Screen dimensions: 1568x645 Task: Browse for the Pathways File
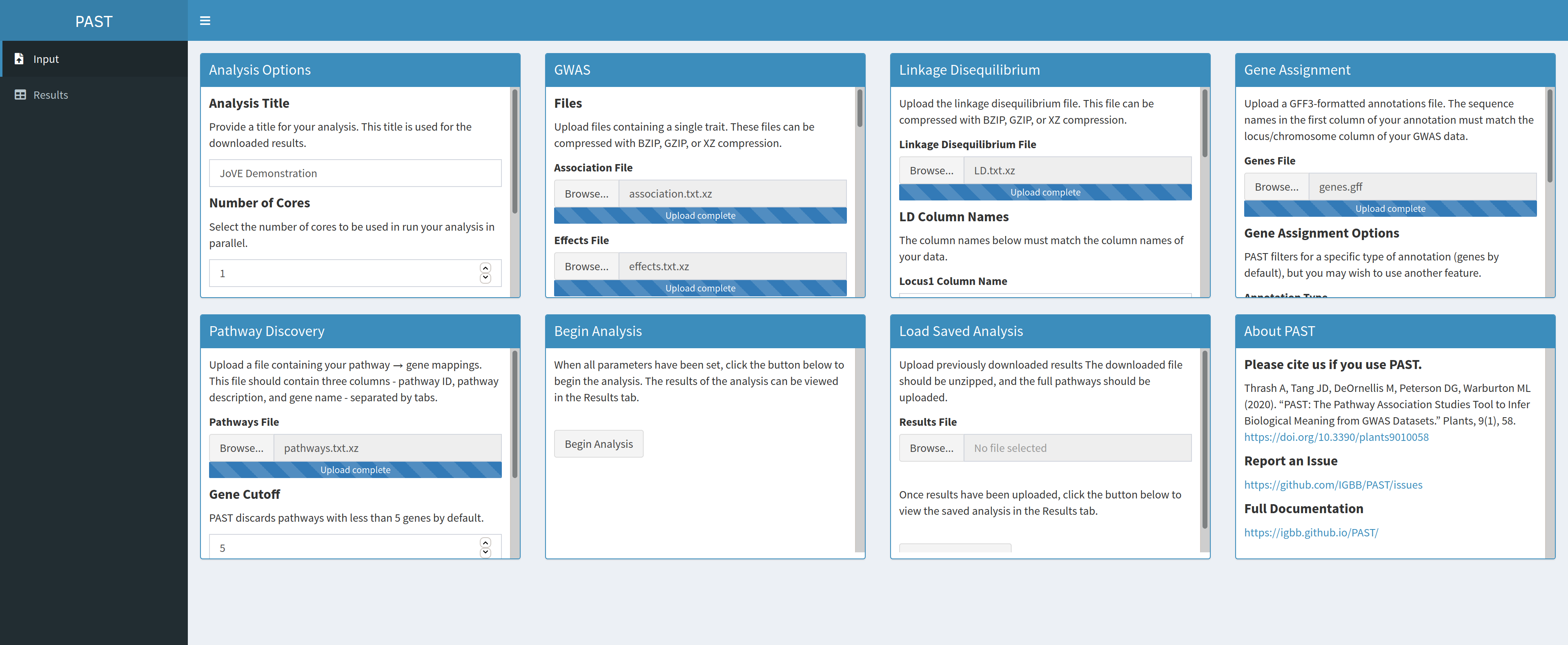[241, 449]
